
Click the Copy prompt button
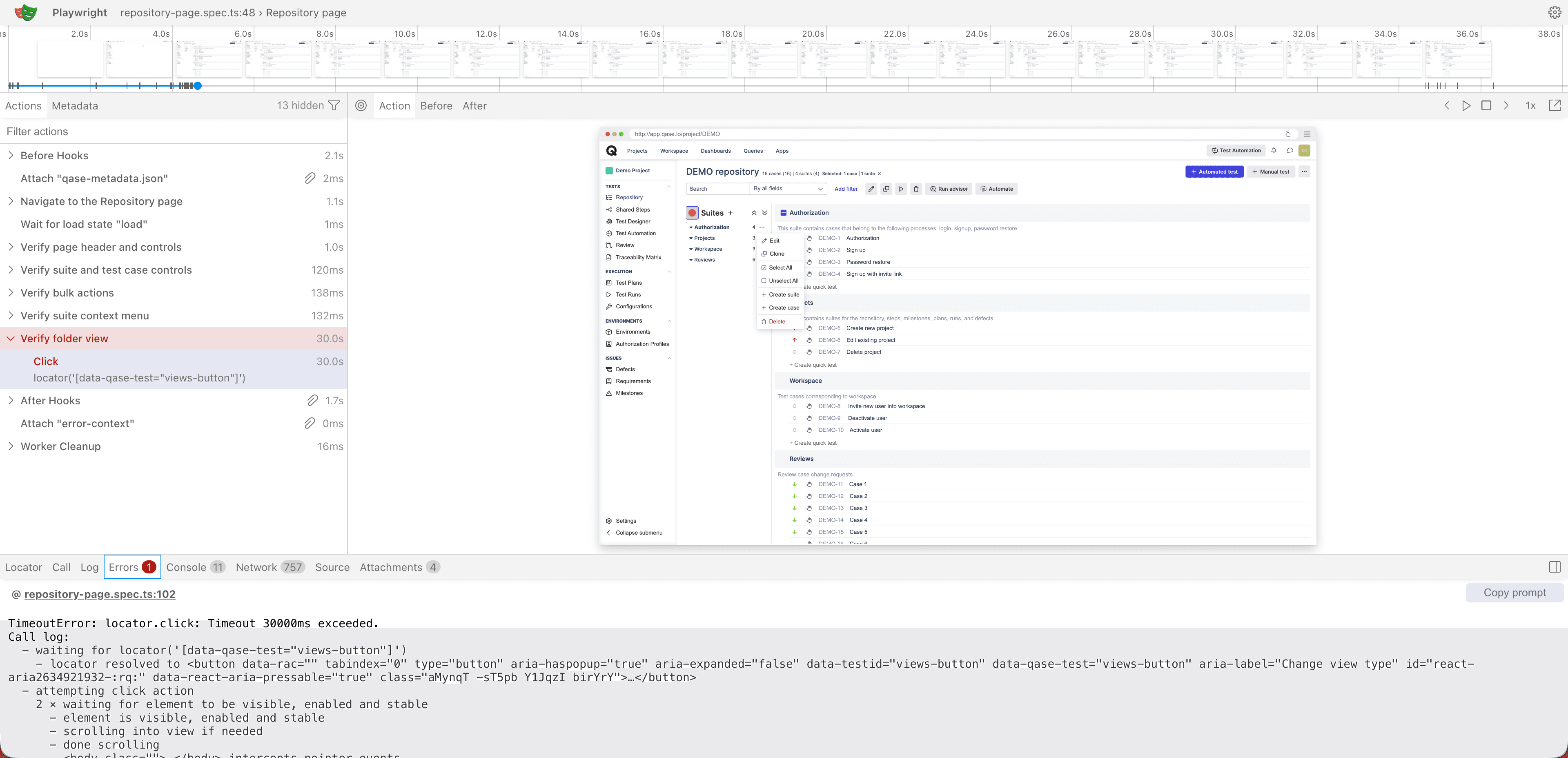(x=1515, y=593)
